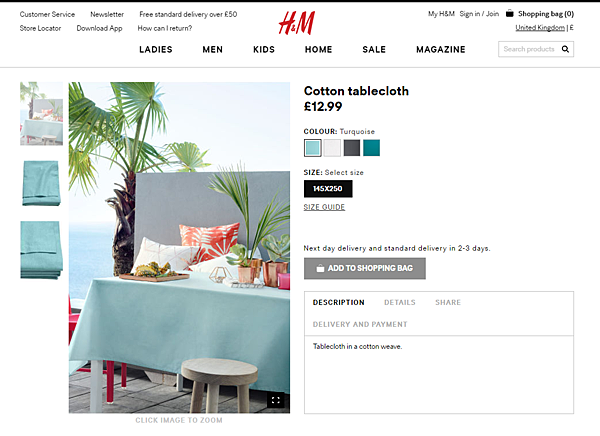
Task: Open the HOME menu
Action: (318, 49)
